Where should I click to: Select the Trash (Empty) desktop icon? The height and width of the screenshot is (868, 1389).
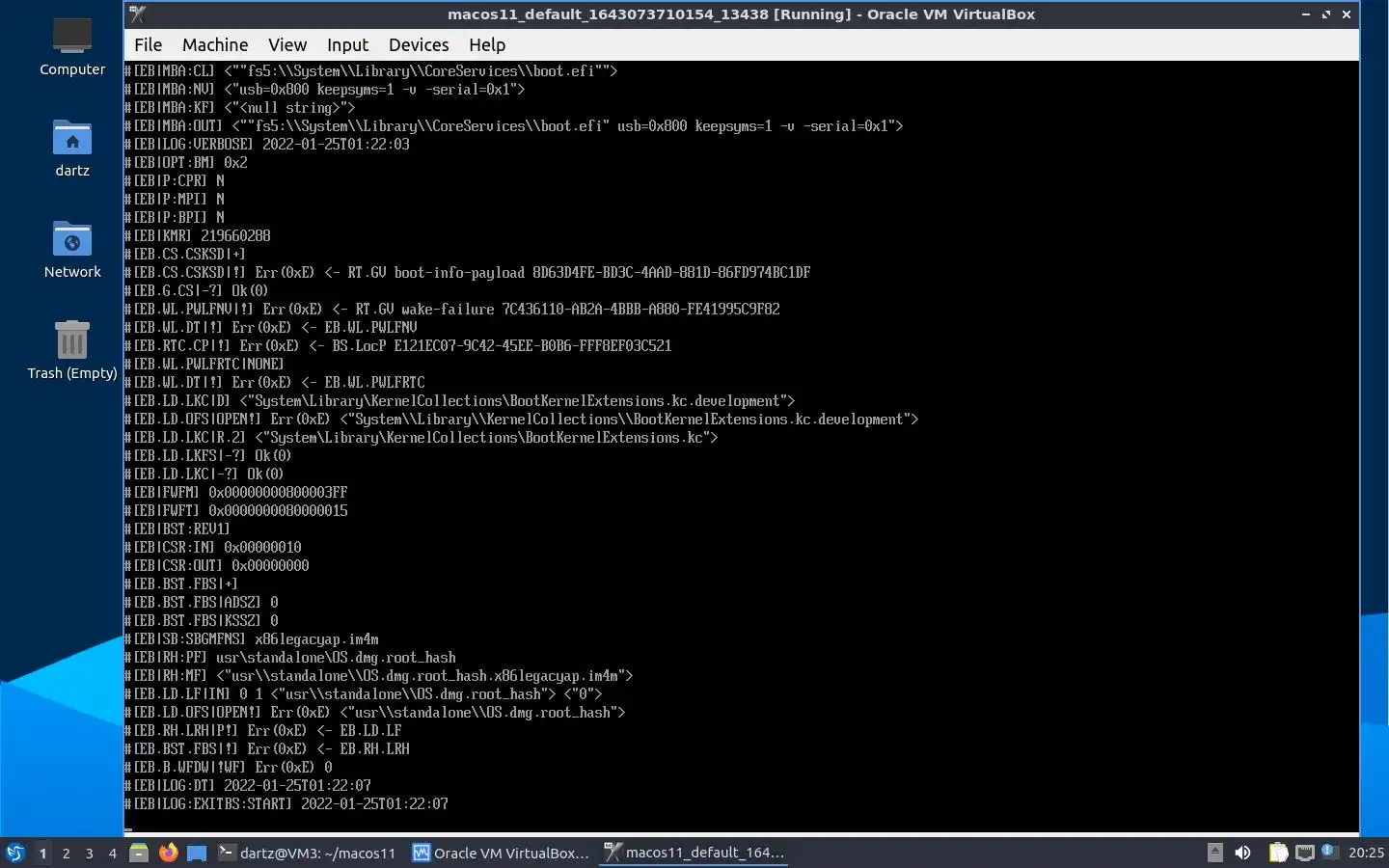click(x=72, y=350)
